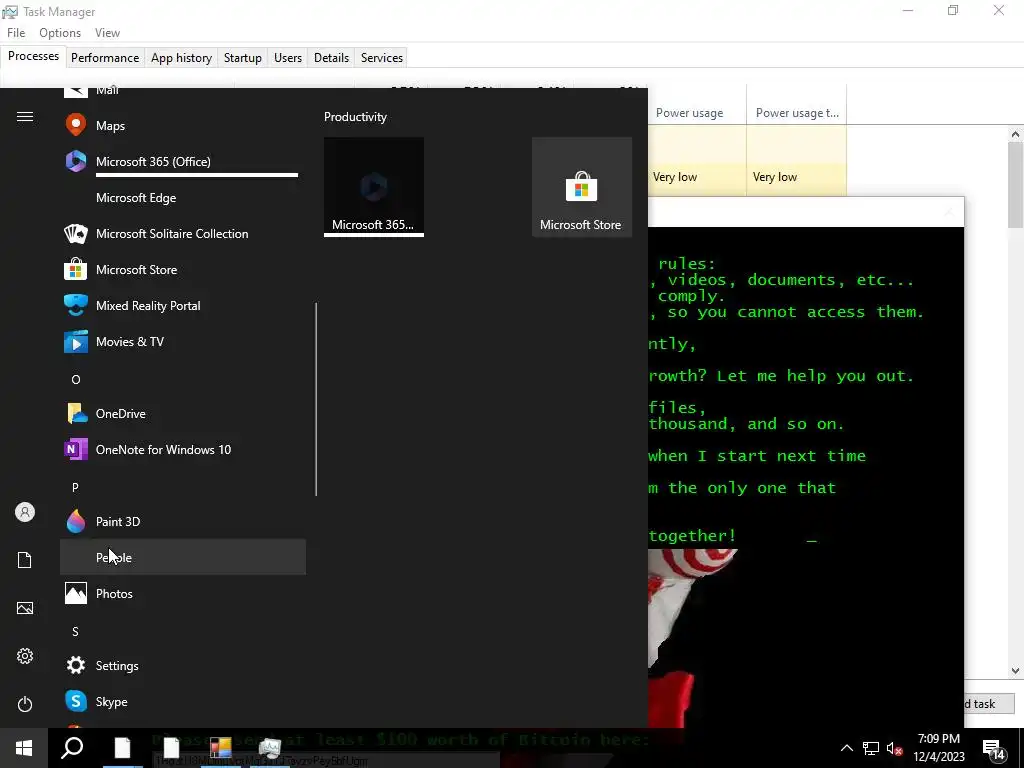Open the Microsoft 365 tile under Productivity

(374, 187)
